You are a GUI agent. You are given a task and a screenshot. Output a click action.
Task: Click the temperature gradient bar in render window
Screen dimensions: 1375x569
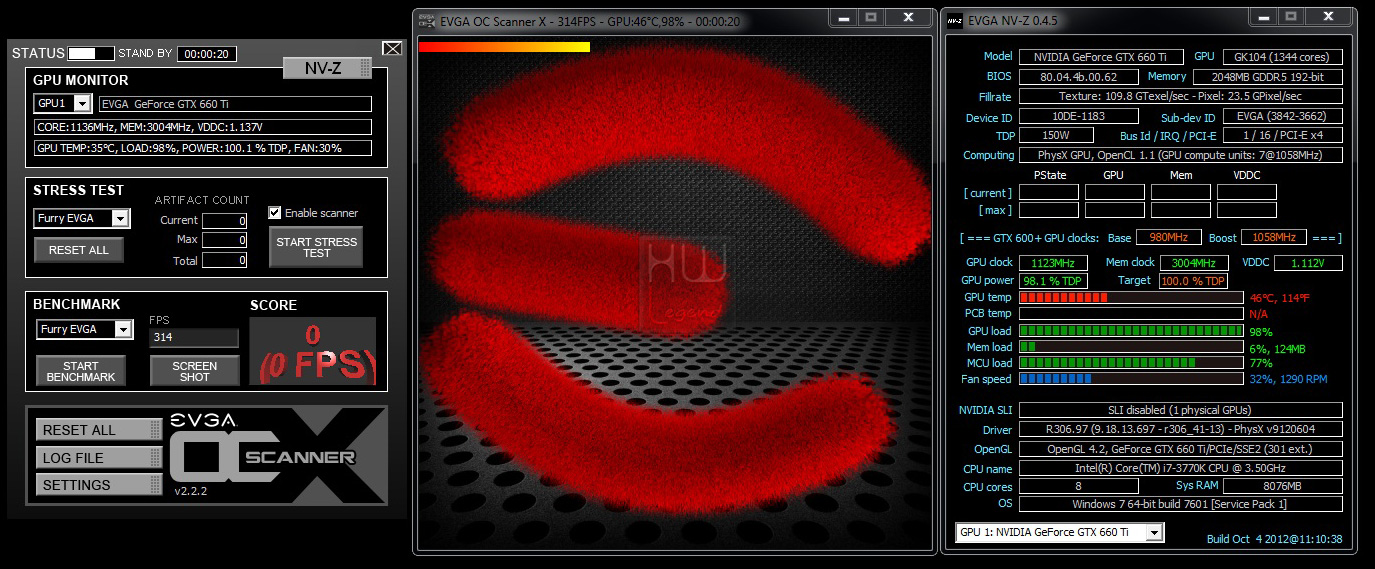click(x=504, y=46)
